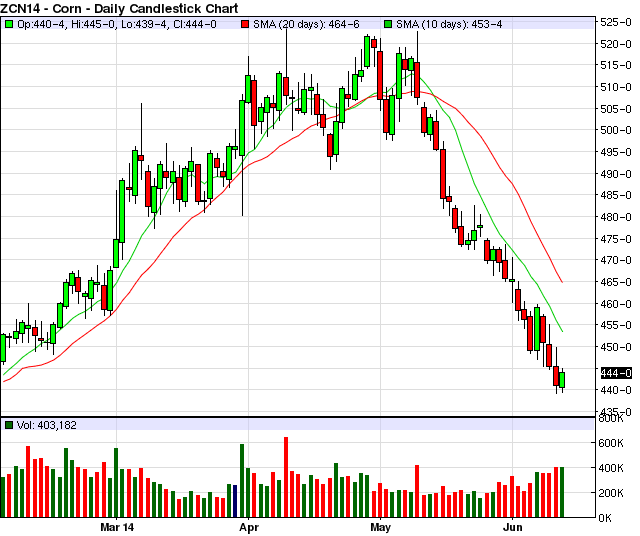Screen dimensions: 640x536
Task: Click the 500-0 price axis label
Action: click(616, 131)
